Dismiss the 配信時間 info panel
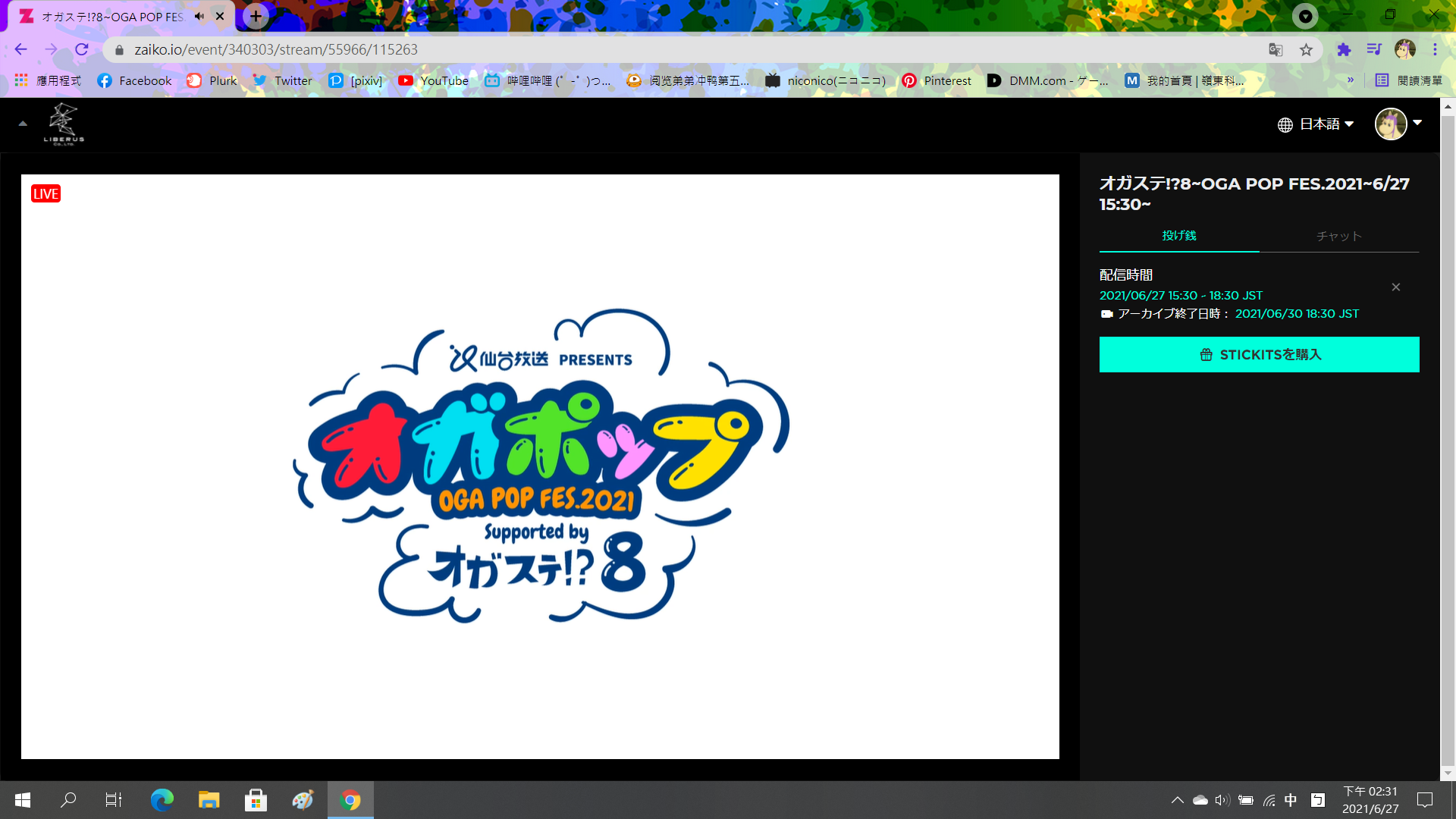 (1396, 287)
